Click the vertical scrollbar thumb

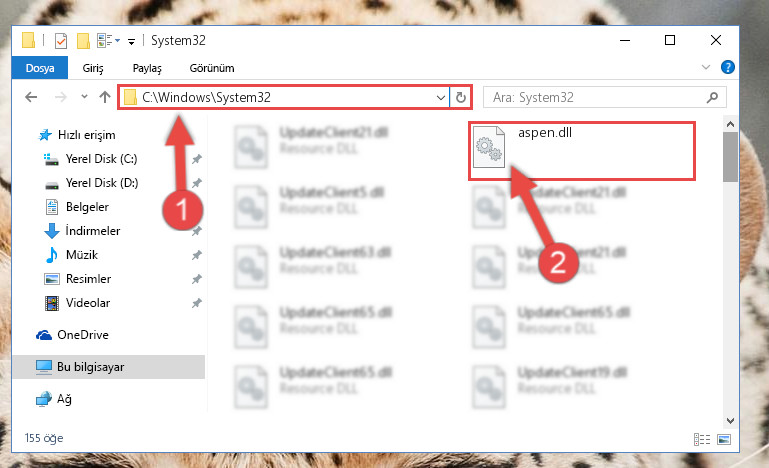(730, 157)
